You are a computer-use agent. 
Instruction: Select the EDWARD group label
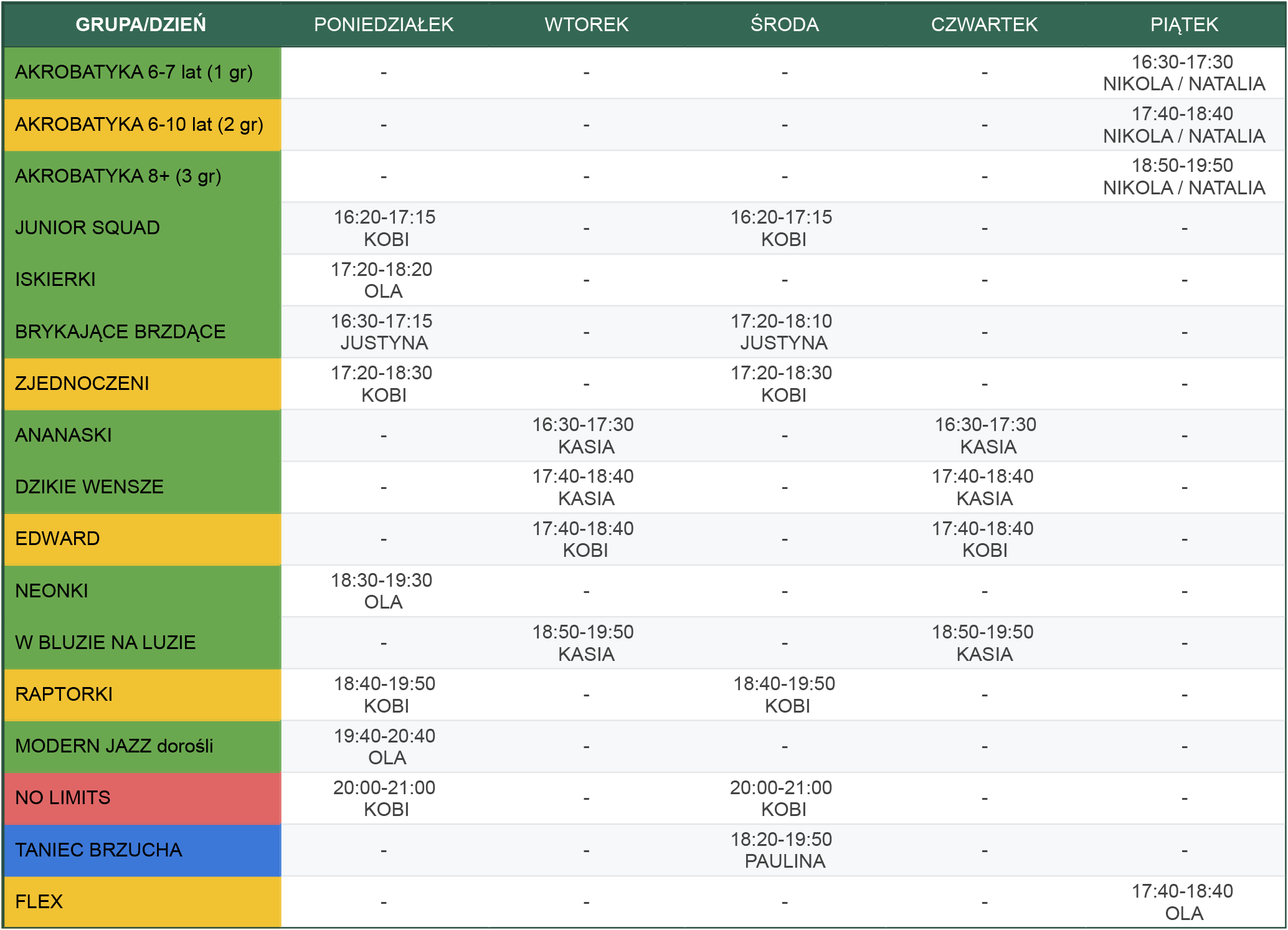pyautogui.click(x=143, y=539)
